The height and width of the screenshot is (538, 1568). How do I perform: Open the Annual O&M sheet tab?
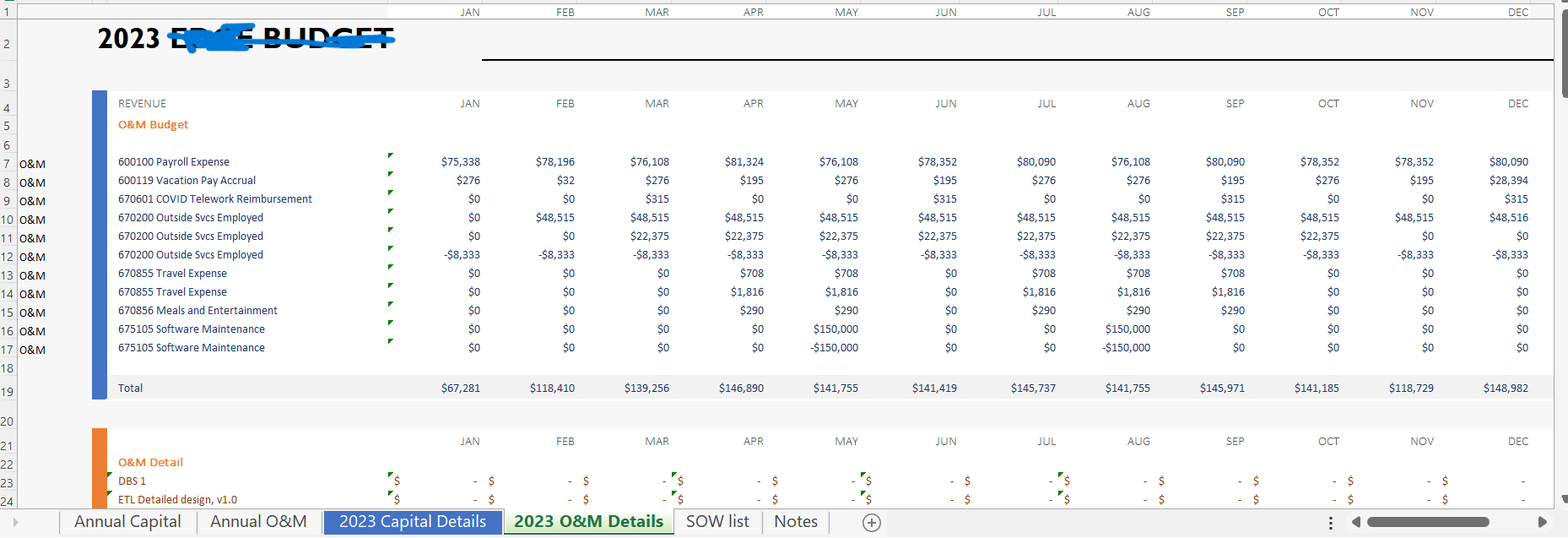[258, 522]
